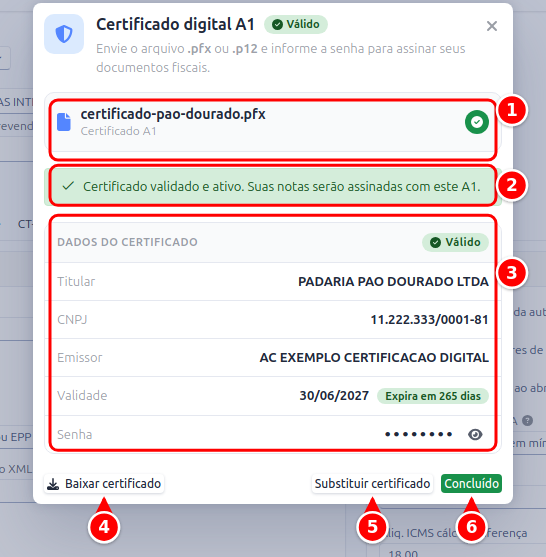Screen dimensions: 546x557
Task: Click the green check circle on file row
Action: [477, 122]
